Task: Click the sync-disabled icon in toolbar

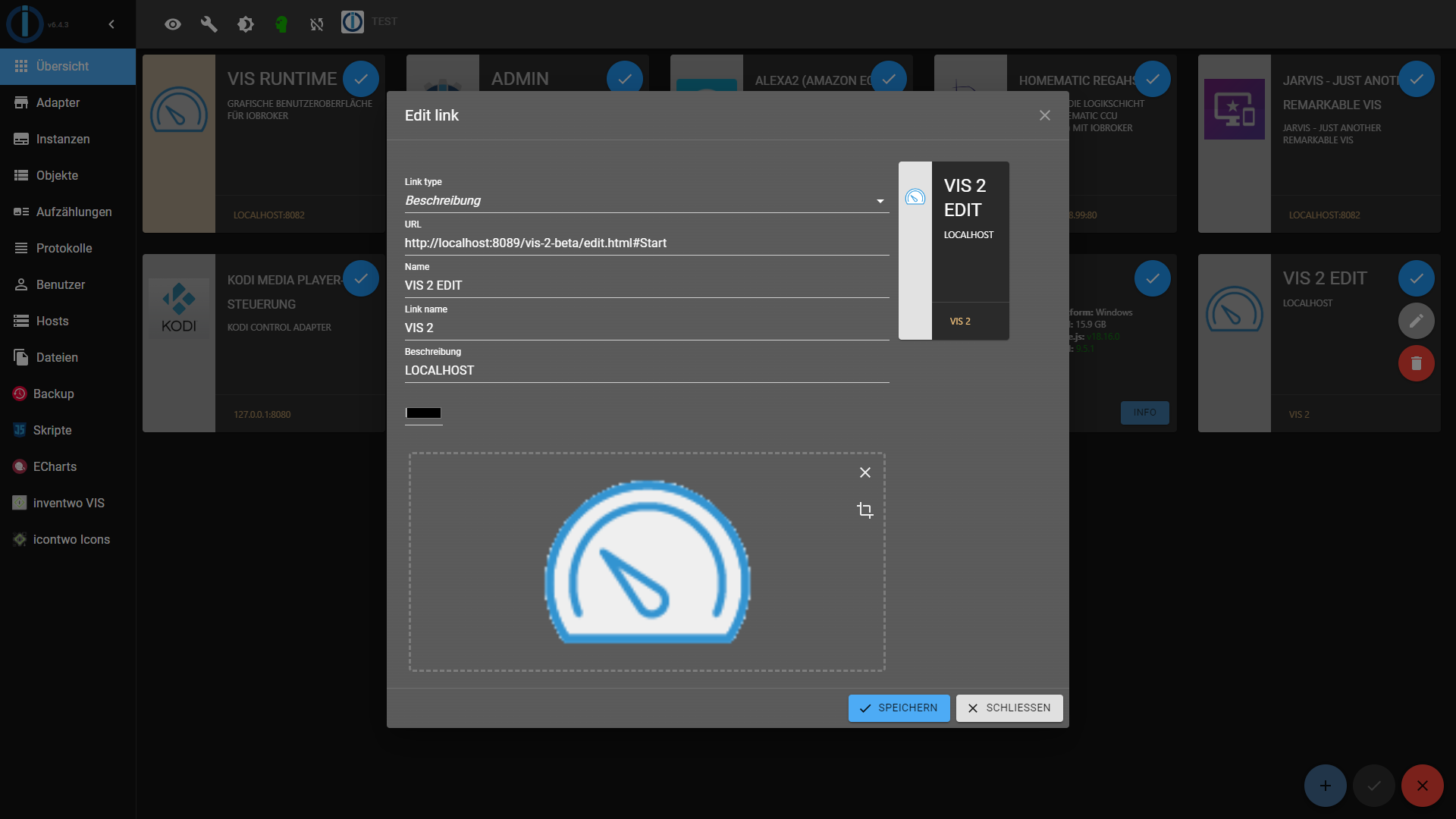Action: coord(317,24)
